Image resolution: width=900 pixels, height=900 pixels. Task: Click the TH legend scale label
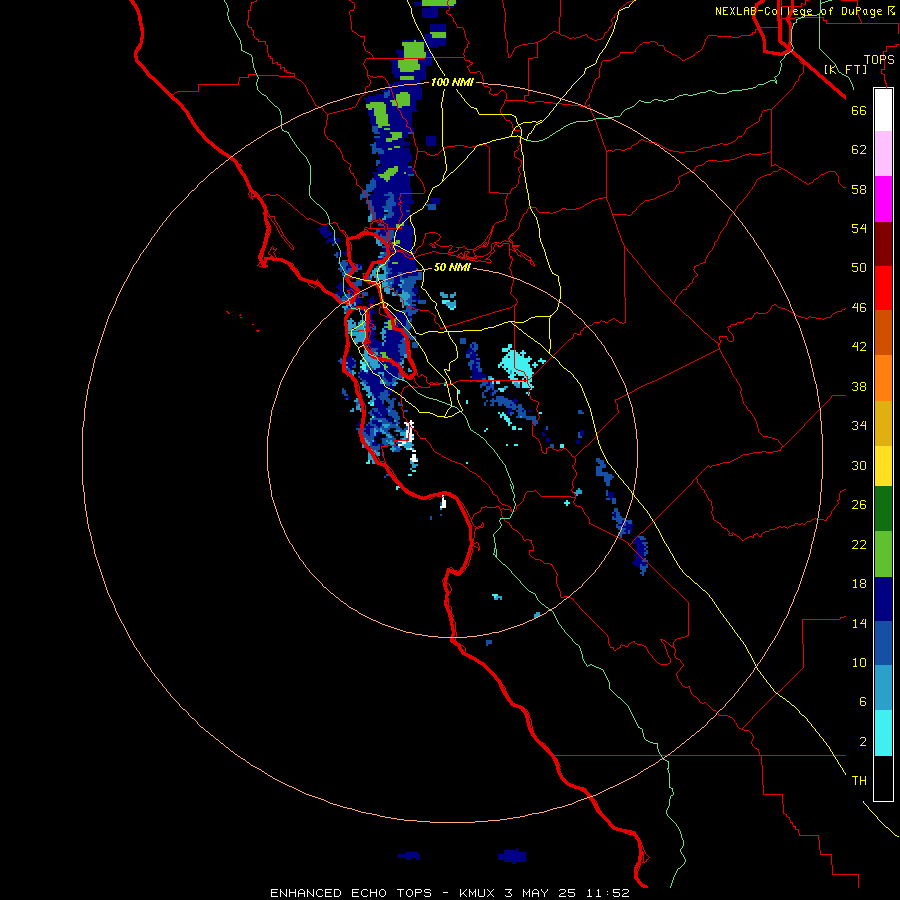point(859,781)
